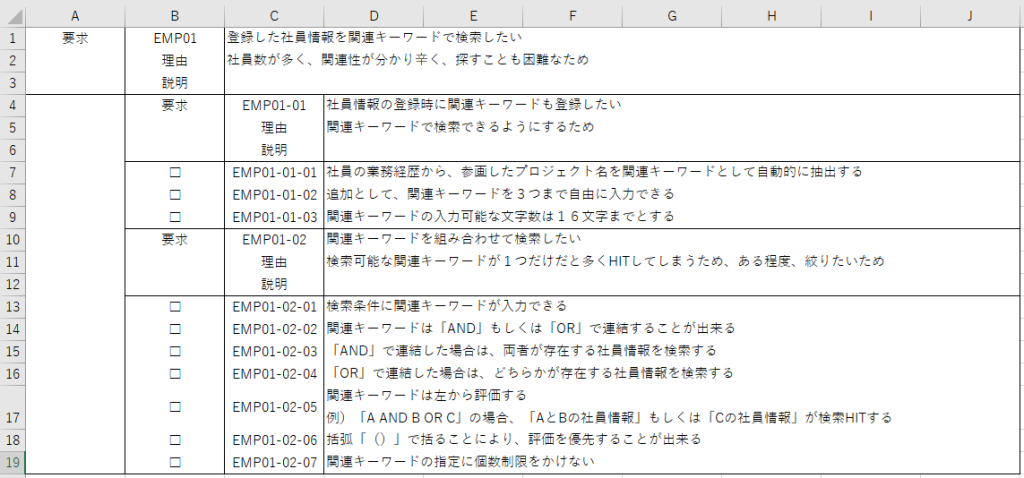Select column I header
Screen dimensions: 1024x478
(870, 15)
